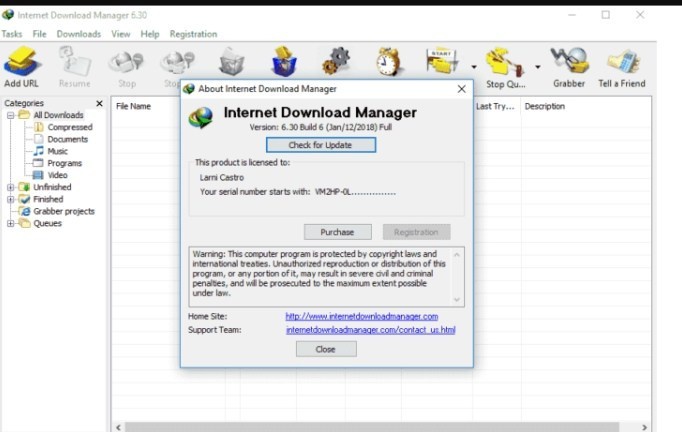Viewport: 682px width, 432px height.
Task: Click the horizontal scrollbar left arrow
Action: (x=118, y=427)
